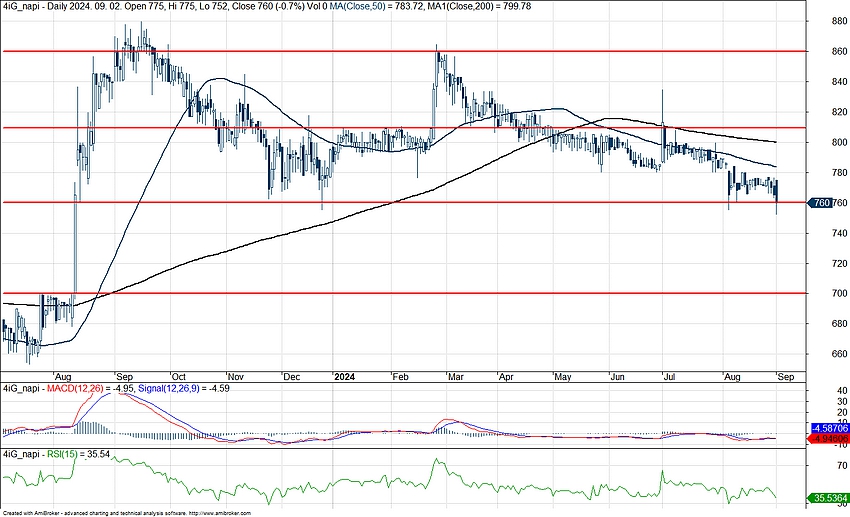Select the red horizontal line at 700
The height and width of the screenshot is (517, 850).
point(404,293)
